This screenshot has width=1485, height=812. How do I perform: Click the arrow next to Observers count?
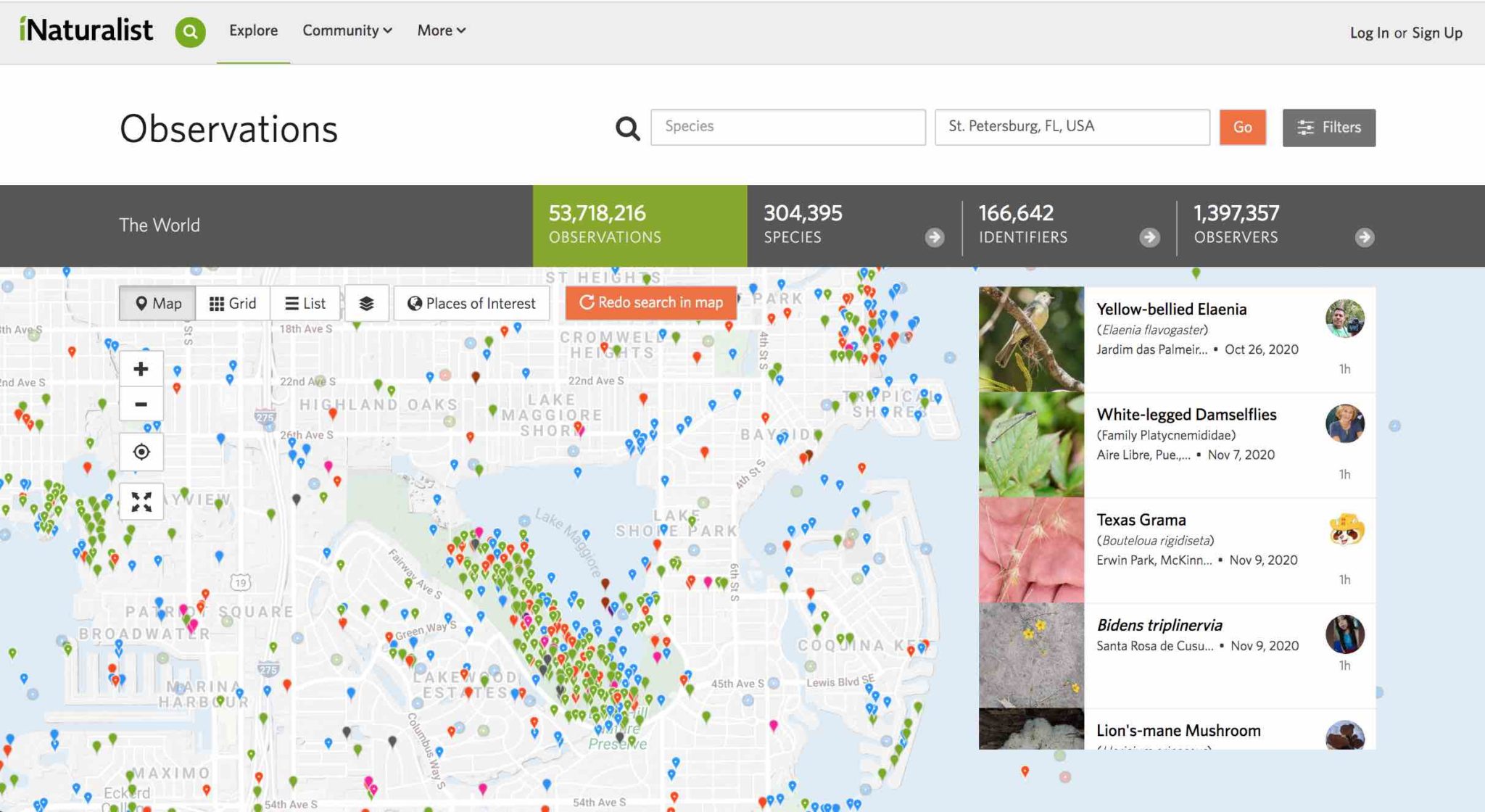pos(1365,237)
